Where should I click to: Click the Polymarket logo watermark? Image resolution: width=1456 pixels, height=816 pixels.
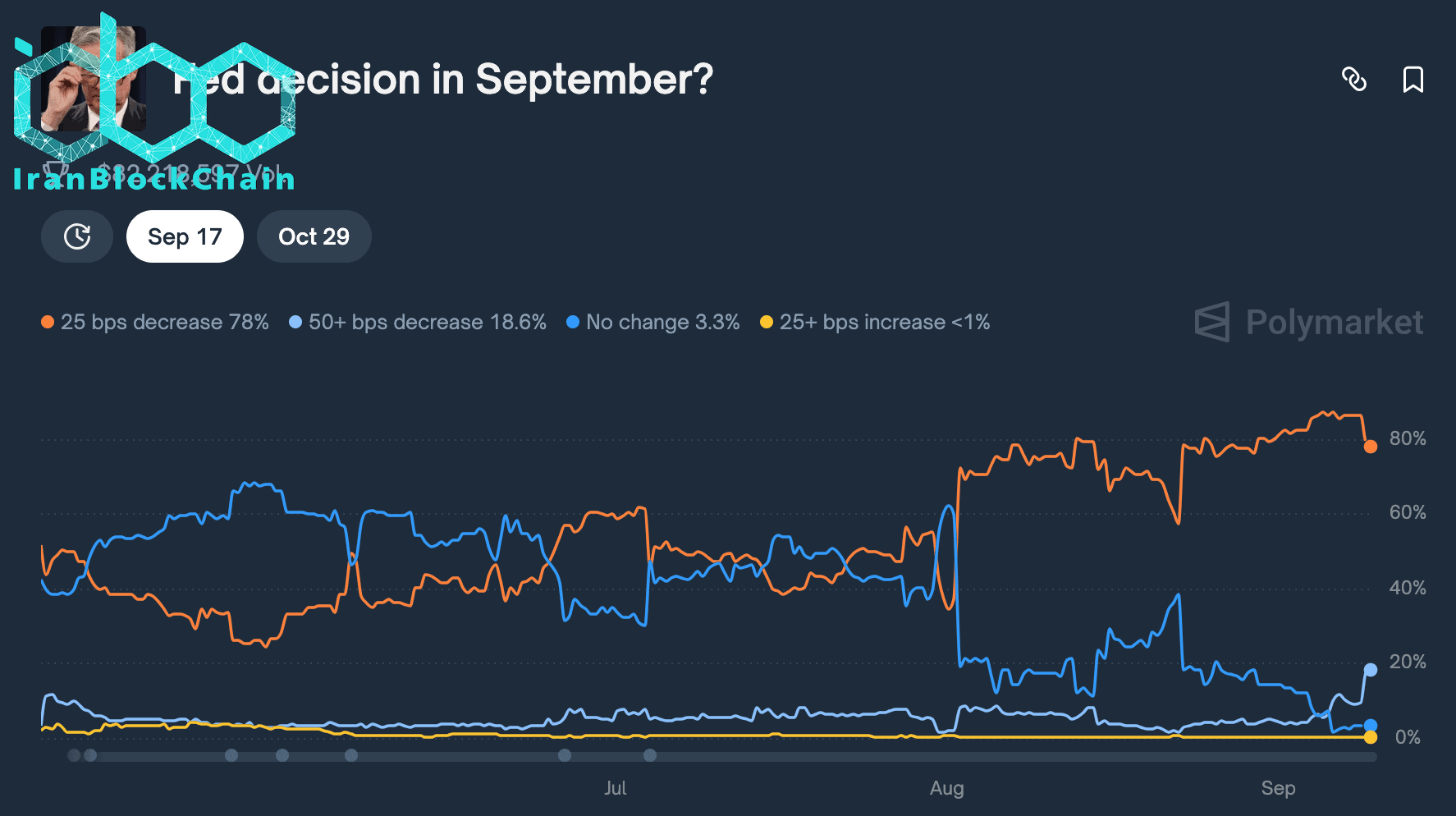[1309, 322]
